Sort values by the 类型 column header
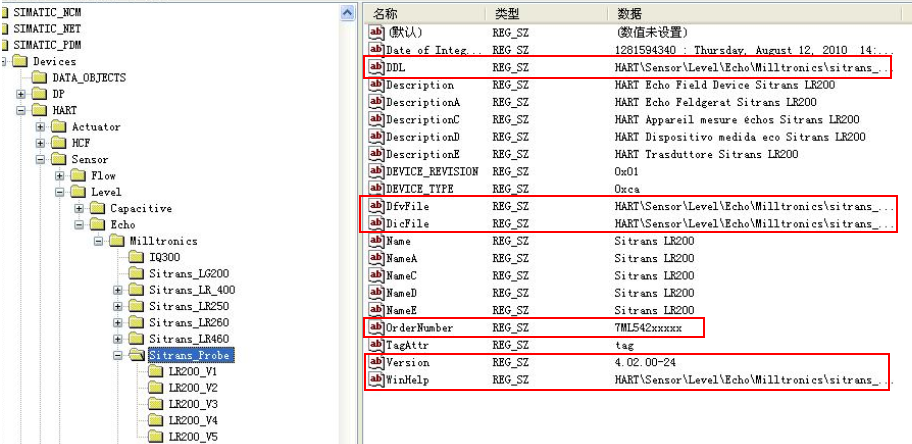 click(547, 14)
